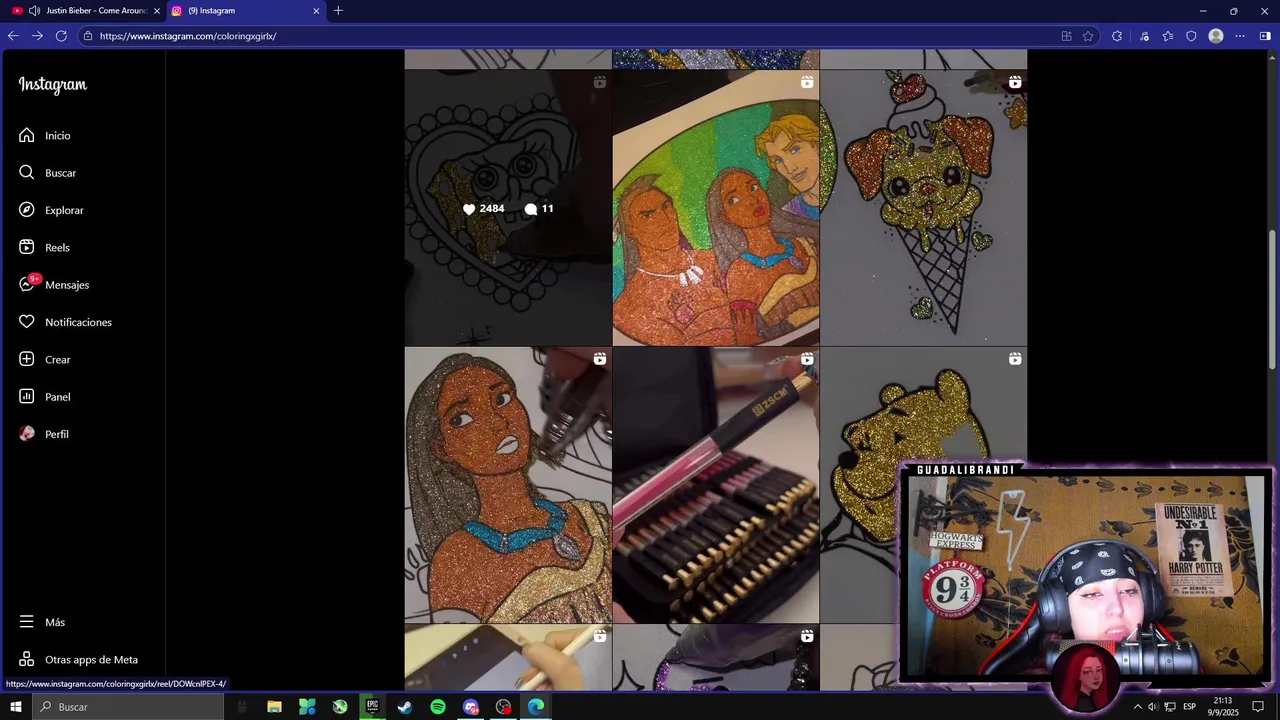Open the Edge profile avatar
Screen dimensions: 1280x720
1216,36
